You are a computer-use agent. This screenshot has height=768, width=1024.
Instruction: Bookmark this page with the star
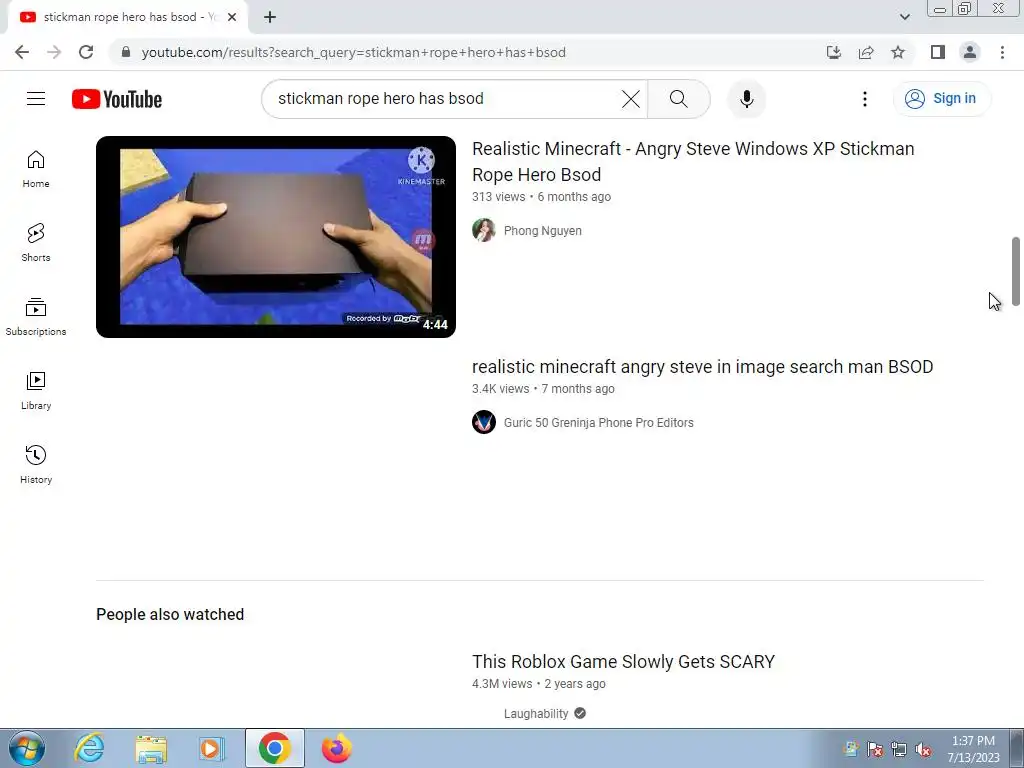point(898,52)
